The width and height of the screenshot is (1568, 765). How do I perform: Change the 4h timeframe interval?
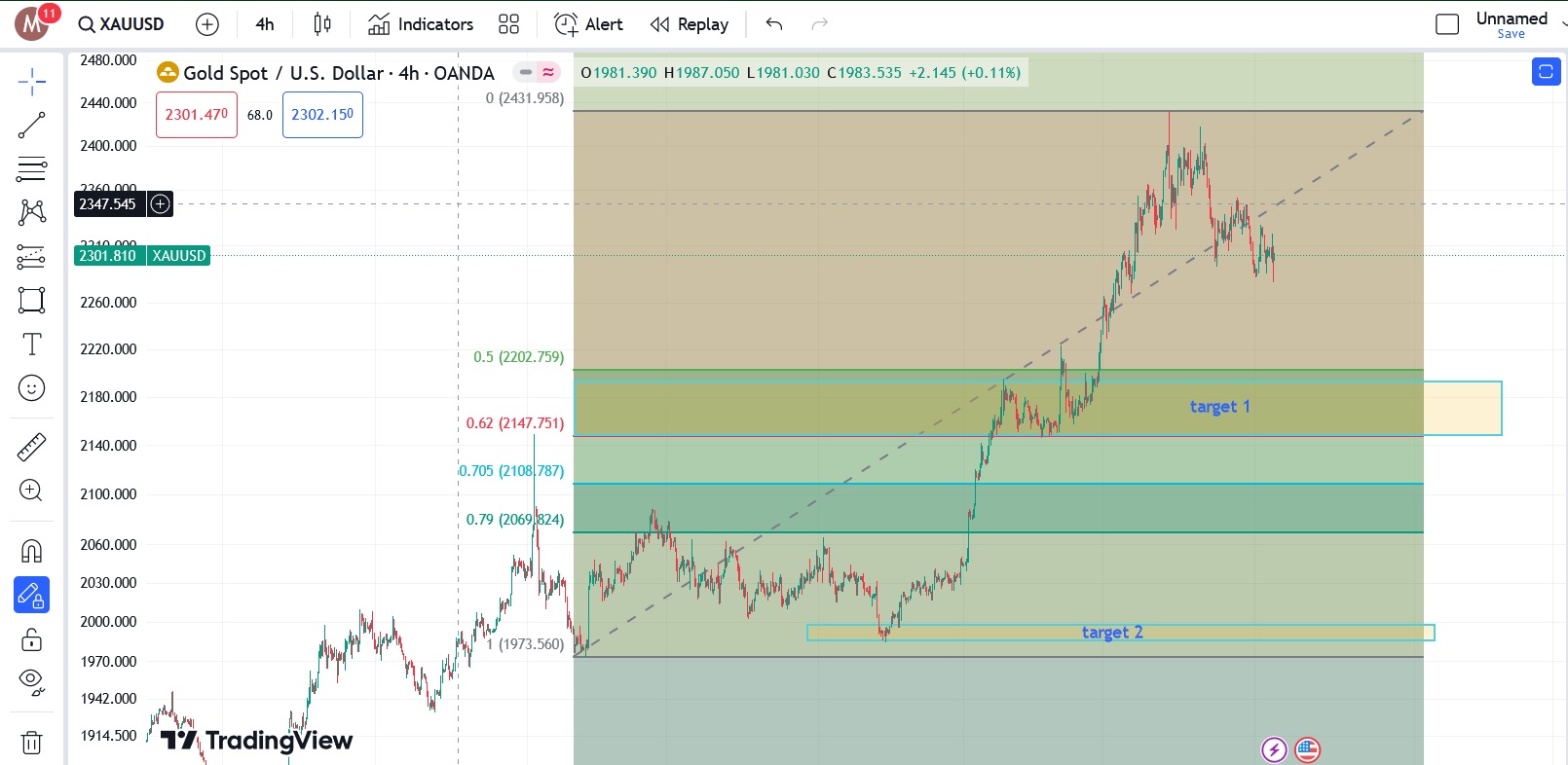pos(265,24)
